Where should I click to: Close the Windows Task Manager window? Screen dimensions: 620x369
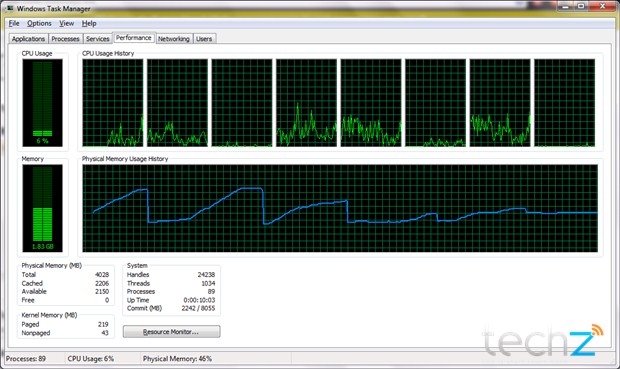click(603, 6)
